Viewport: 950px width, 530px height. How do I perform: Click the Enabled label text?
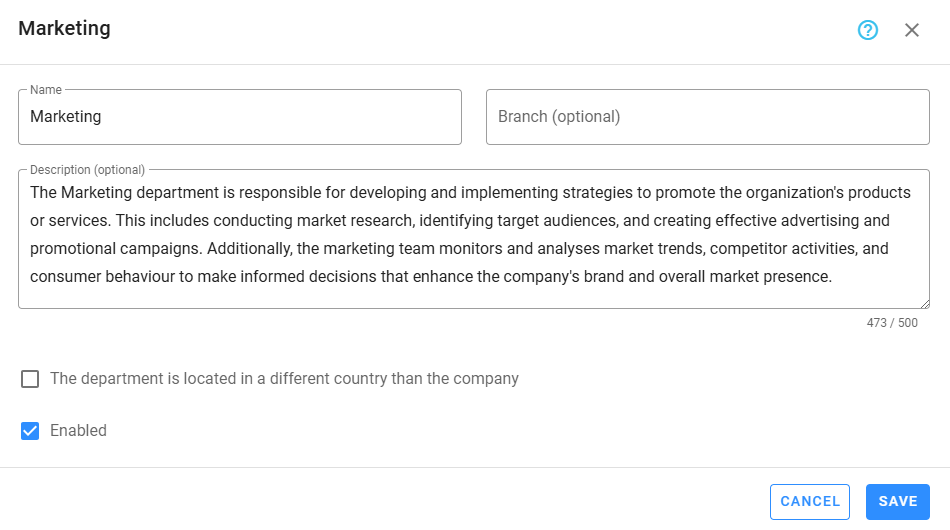(78, 431)
